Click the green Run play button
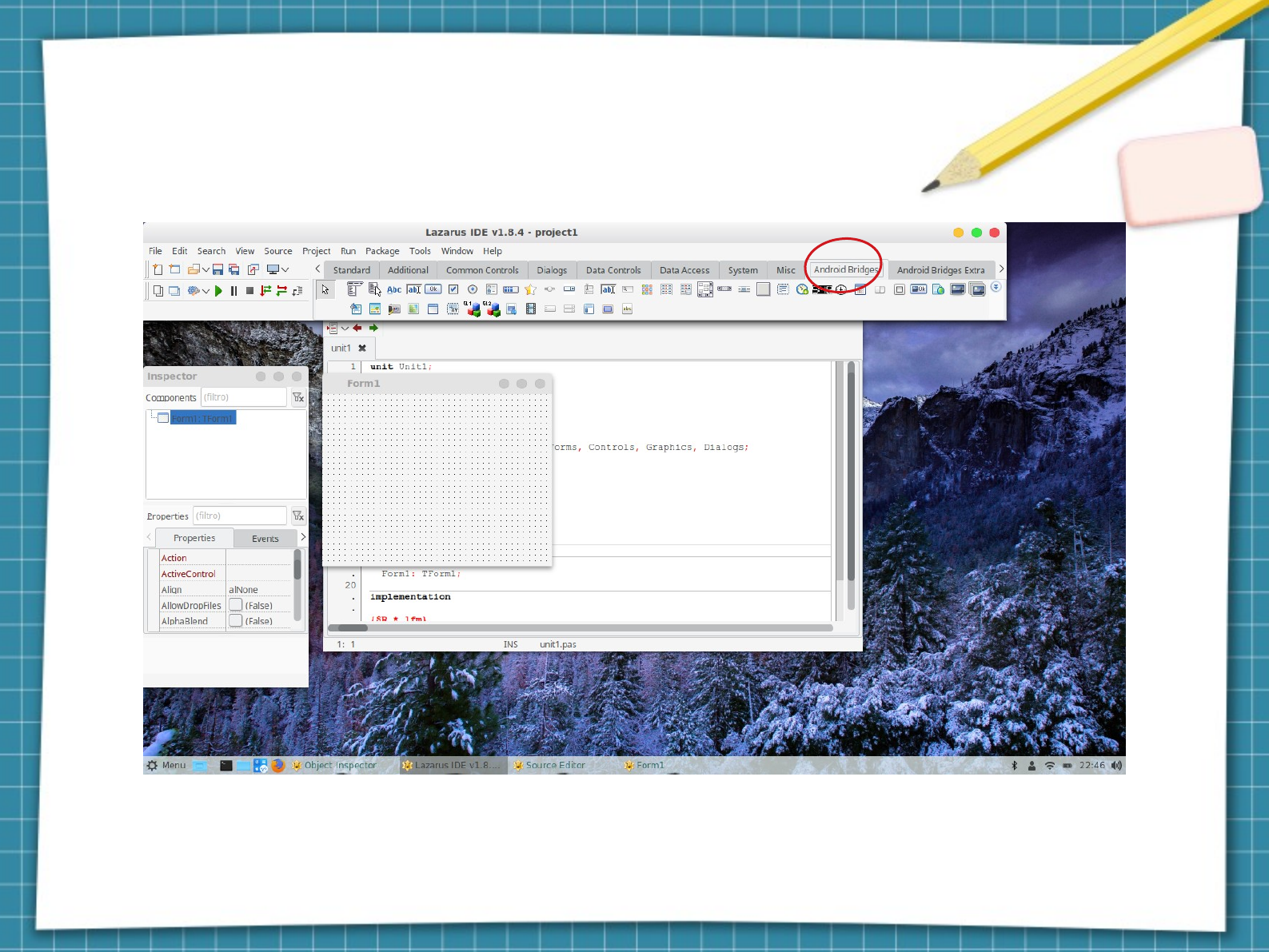Image resolution: width=1269 pixels, height=952 pixels. point(218,291)
